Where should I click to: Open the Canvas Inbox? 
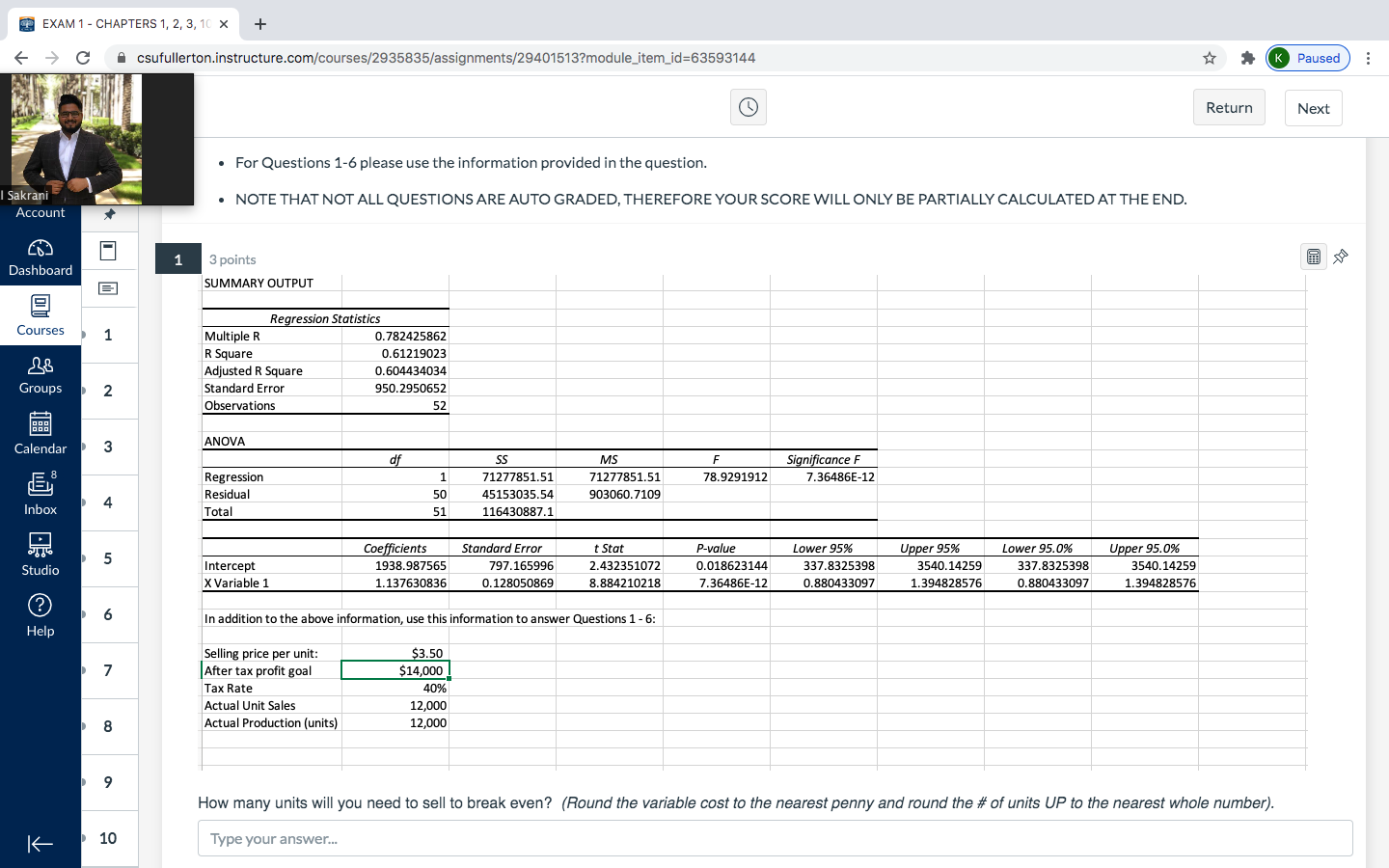click(x=41, y=495)
